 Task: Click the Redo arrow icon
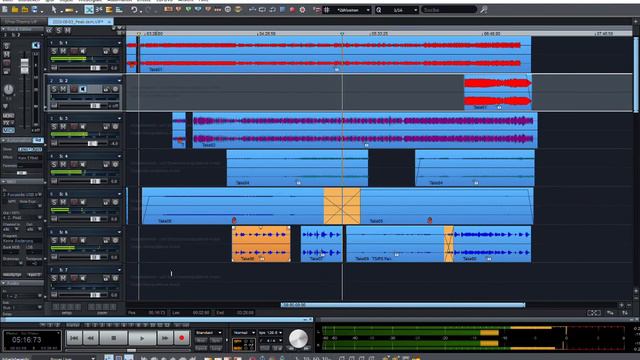coord(148,9)
